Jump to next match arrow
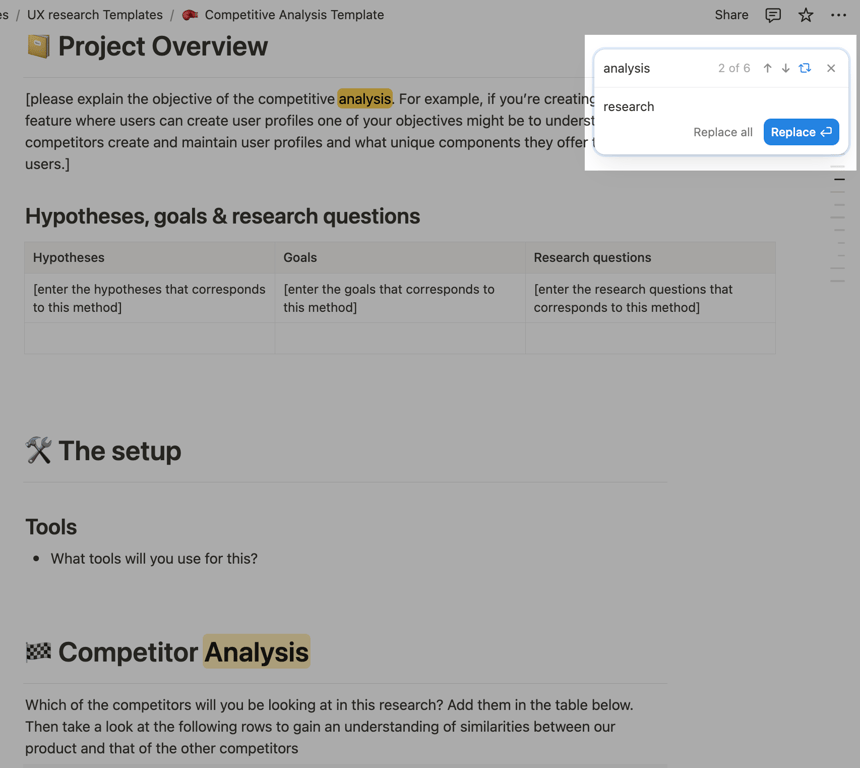This screenshot has height=768, width=860. [x=785, y=68]
